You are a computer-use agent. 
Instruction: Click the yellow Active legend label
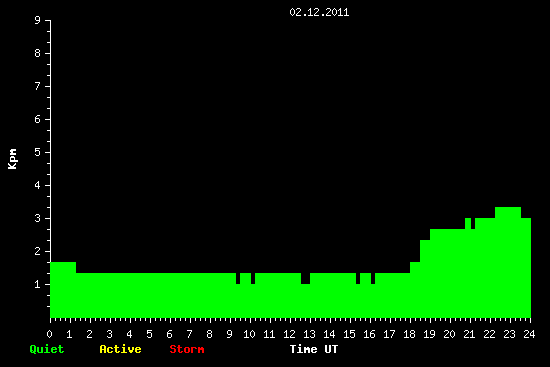(x=120, y=349)
